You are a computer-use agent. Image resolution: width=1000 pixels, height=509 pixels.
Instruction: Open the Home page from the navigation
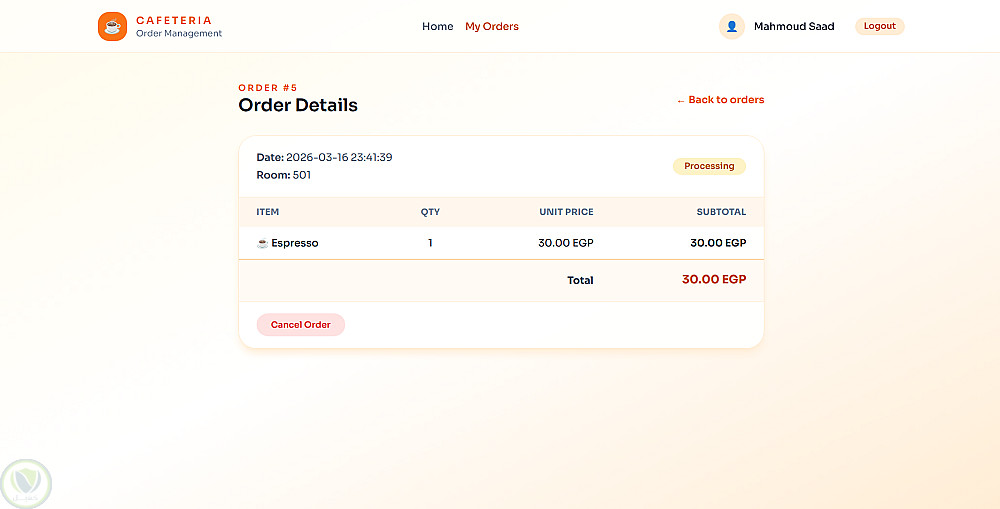(437, 27)
